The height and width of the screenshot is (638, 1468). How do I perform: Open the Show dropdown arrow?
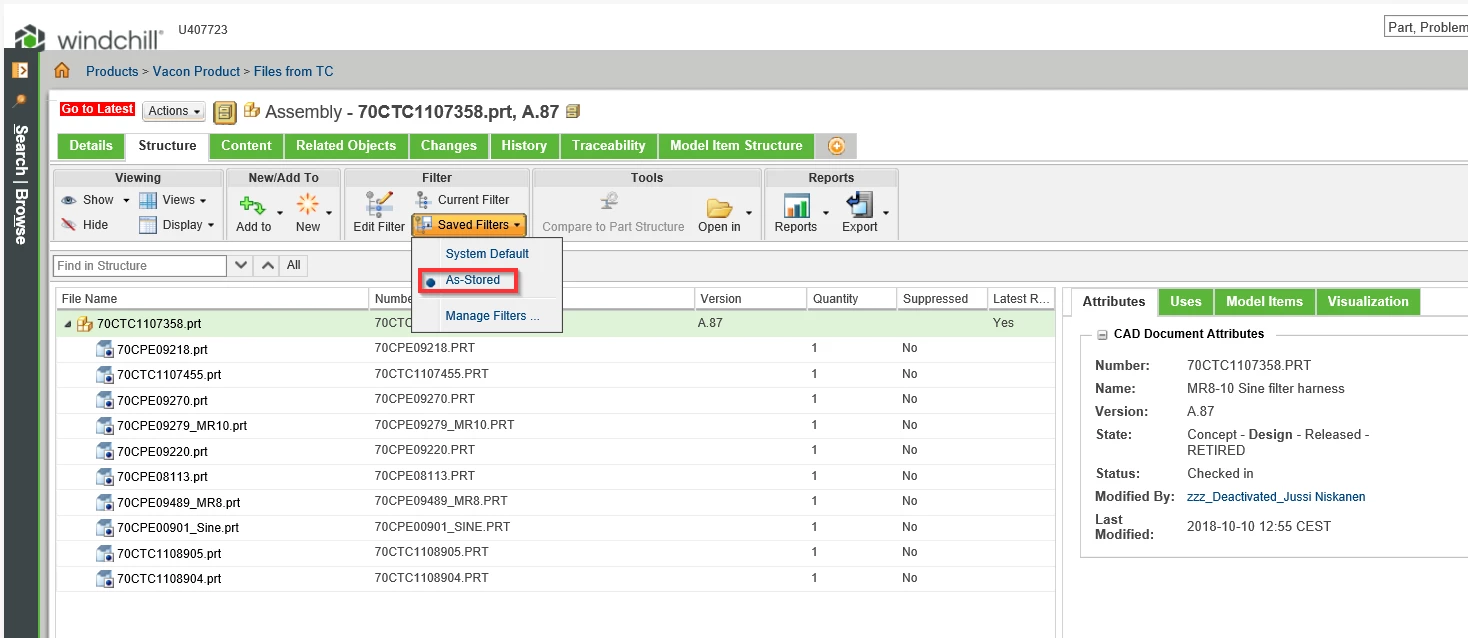126,200
